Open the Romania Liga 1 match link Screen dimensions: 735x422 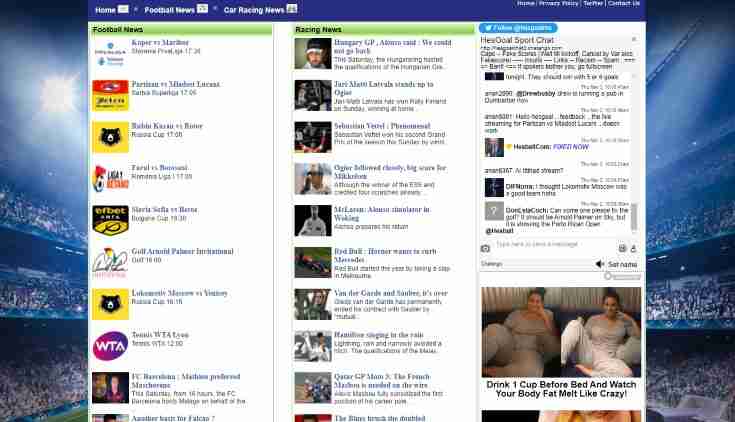point(159,167)
